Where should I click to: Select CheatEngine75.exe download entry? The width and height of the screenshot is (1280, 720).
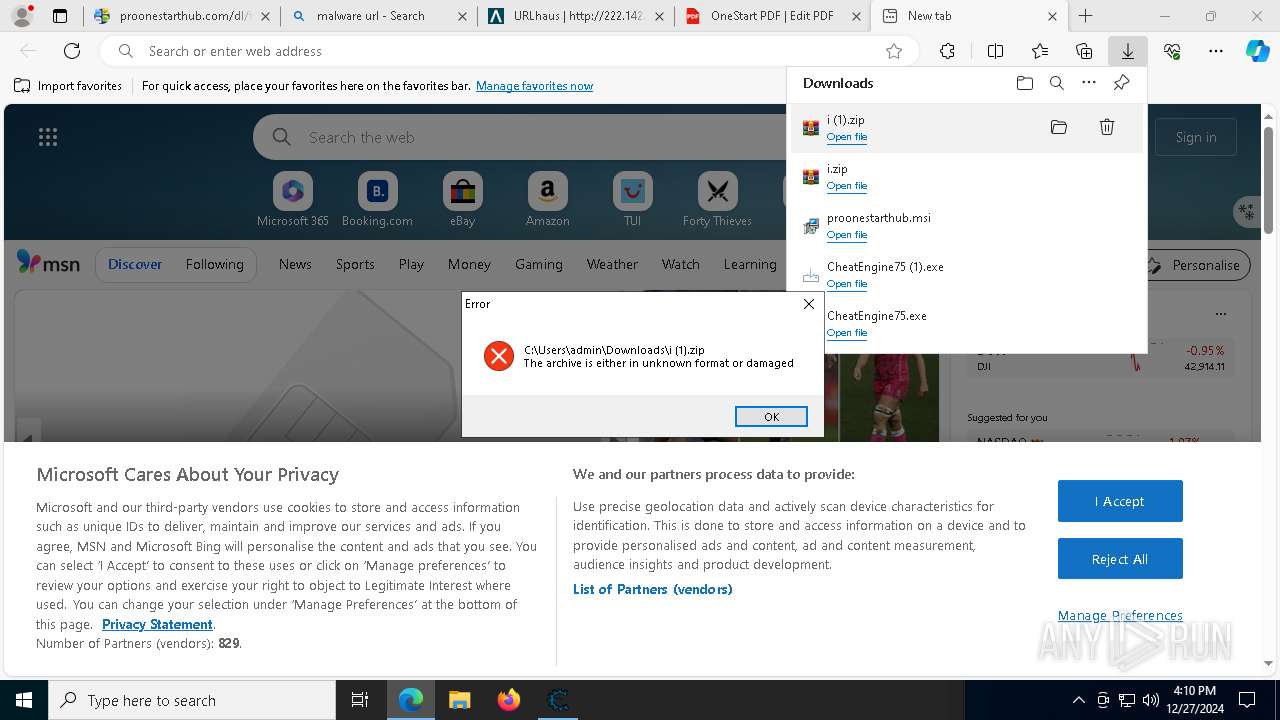(967, 323)
